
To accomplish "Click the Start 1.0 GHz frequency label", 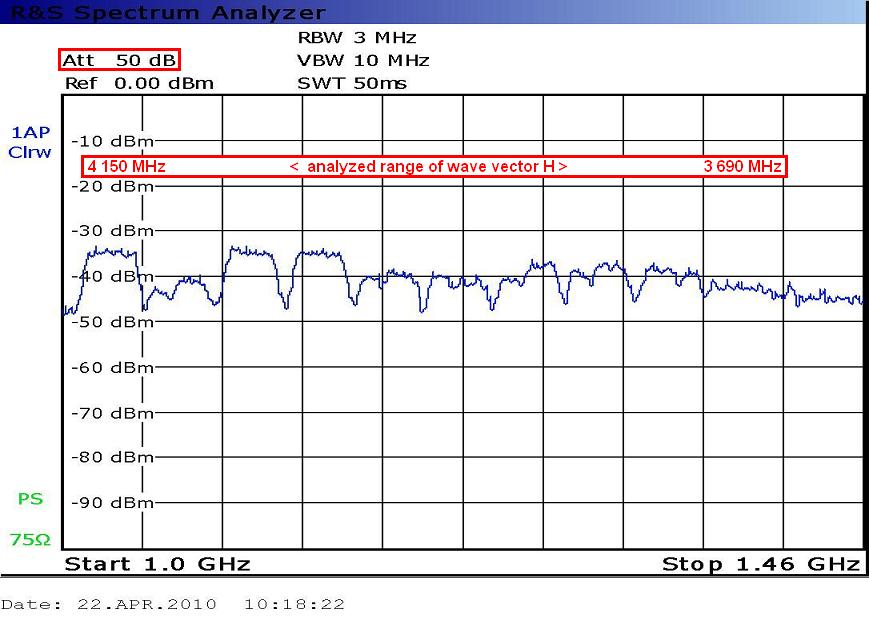I will [157, 564].
